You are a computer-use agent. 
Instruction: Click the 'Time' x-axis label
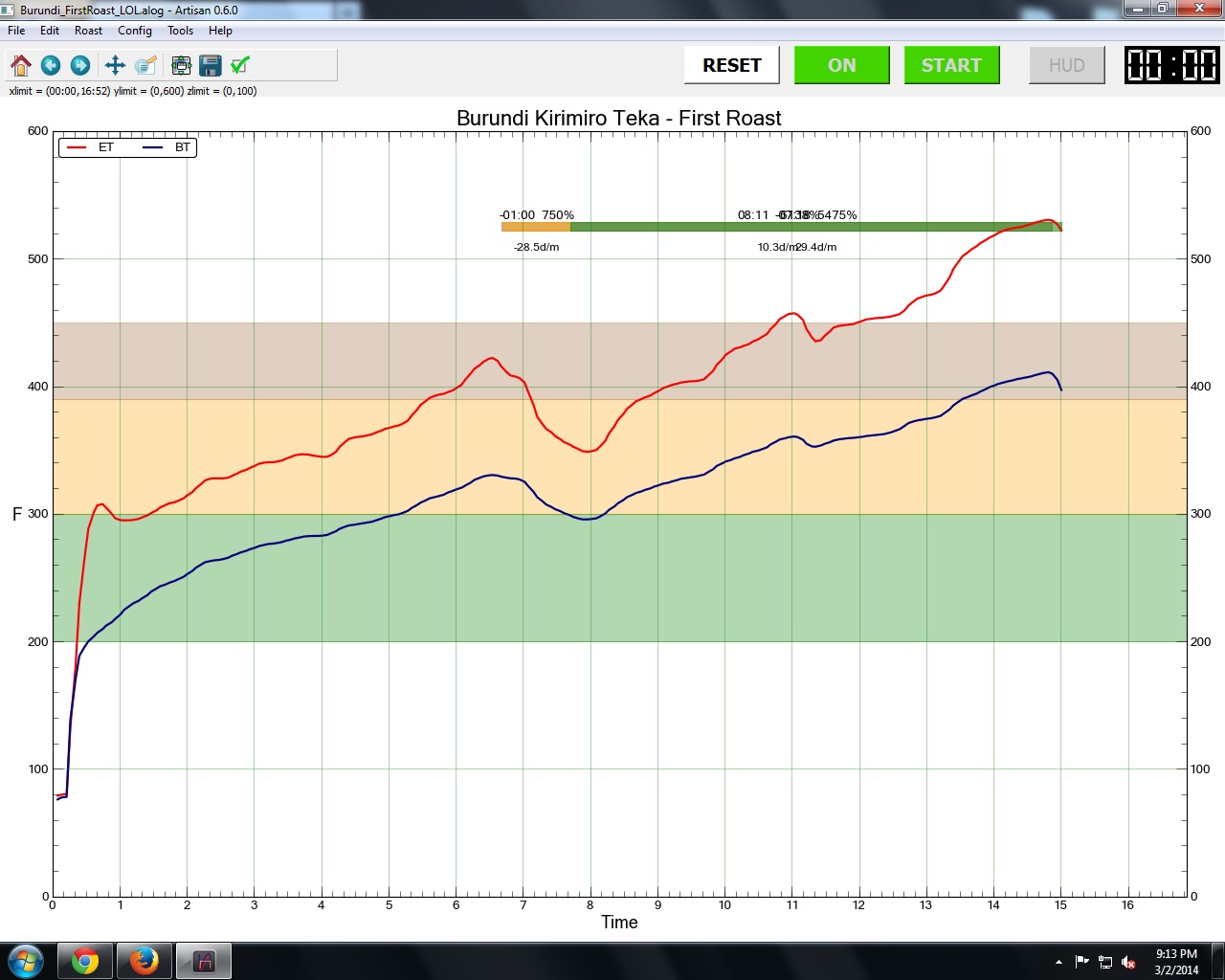pyautogui.click(x=619, y=923)
